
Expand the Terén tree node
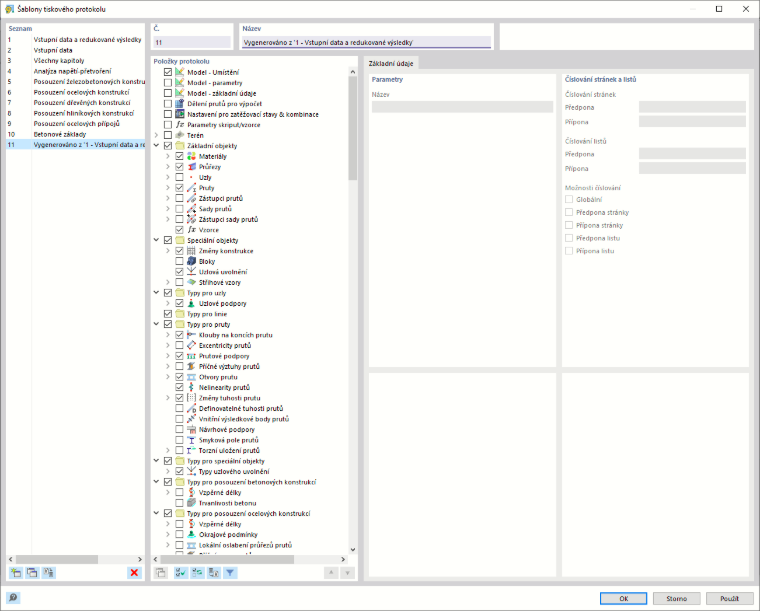pyautogui.click(x=157, y=135)
